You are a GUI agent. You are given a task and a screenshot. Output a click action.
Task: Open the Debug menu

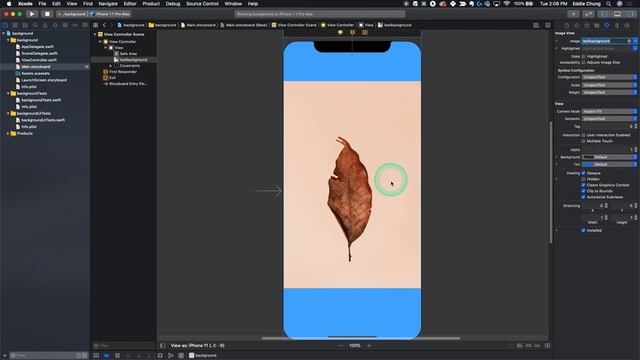(173, 4)
